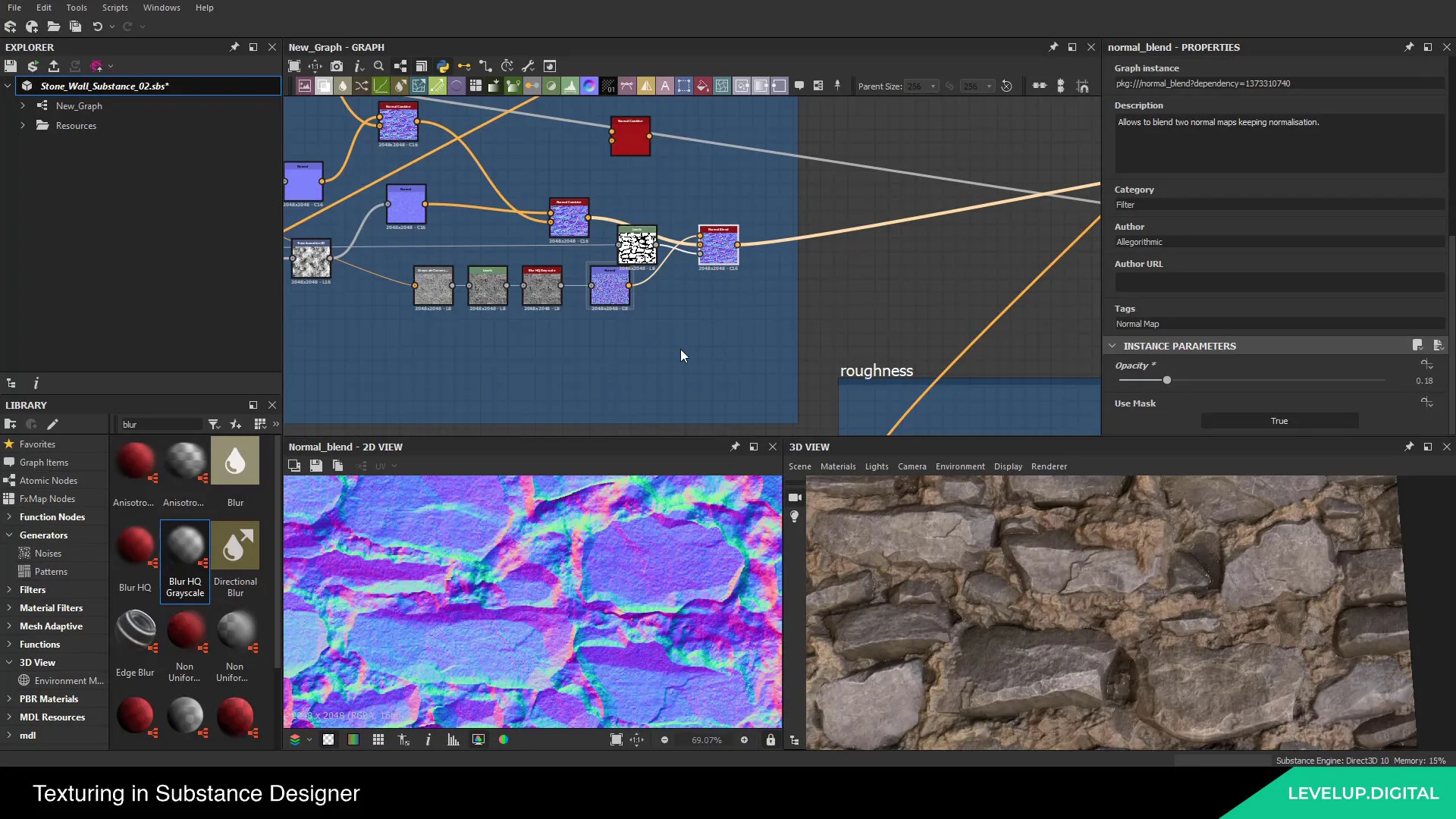Open the Scripts menu

[114, 7]
